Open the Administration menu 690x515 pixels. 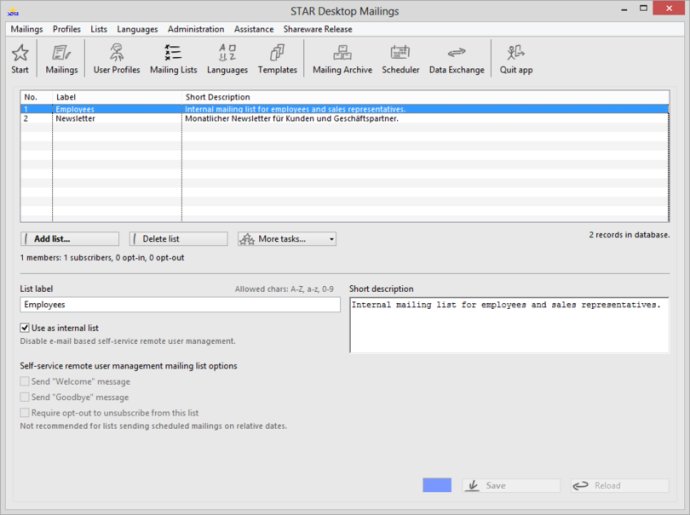[x=196, y=29]
